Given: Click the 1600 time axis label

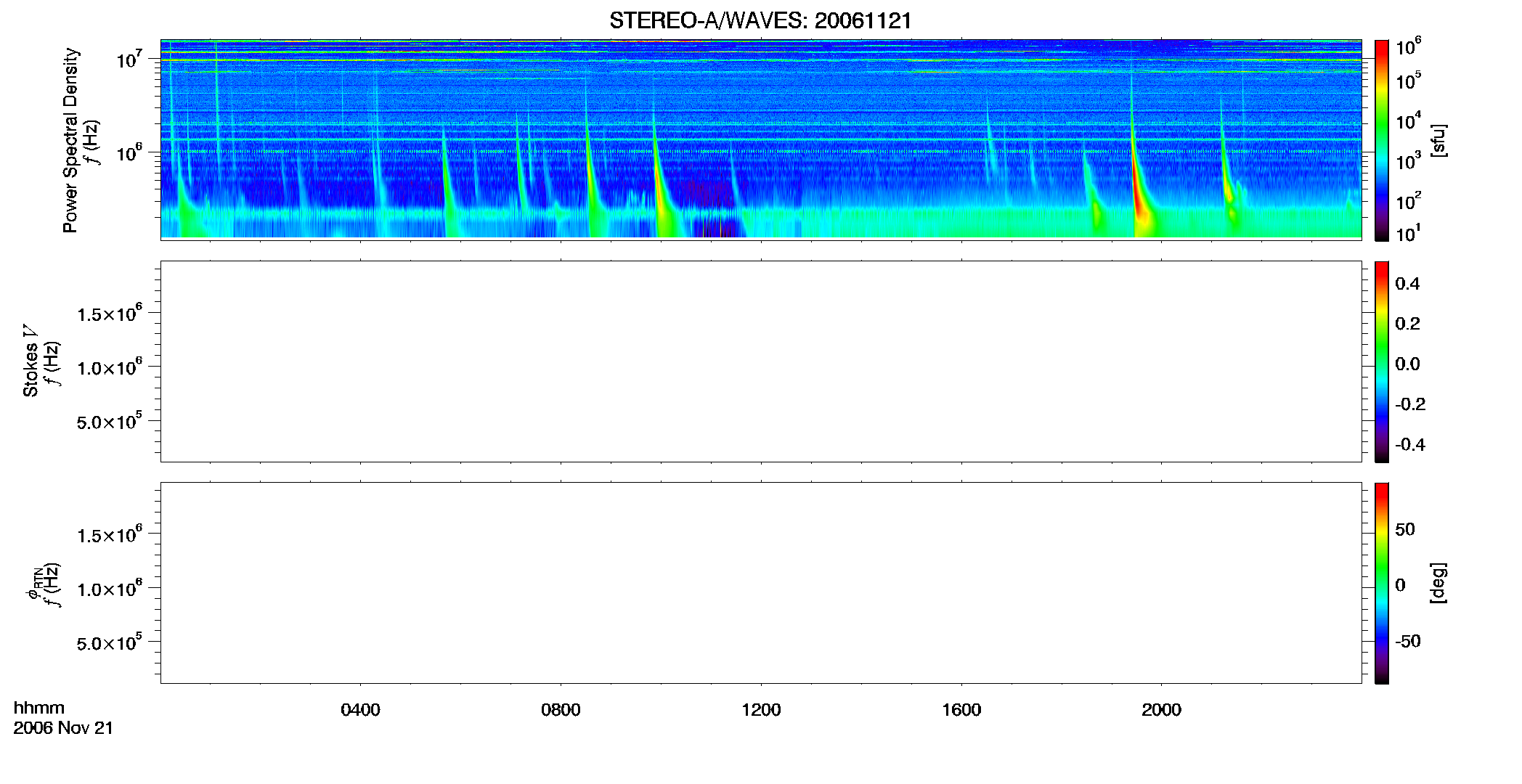Looking at the screenshot, I should coord(961,710).
